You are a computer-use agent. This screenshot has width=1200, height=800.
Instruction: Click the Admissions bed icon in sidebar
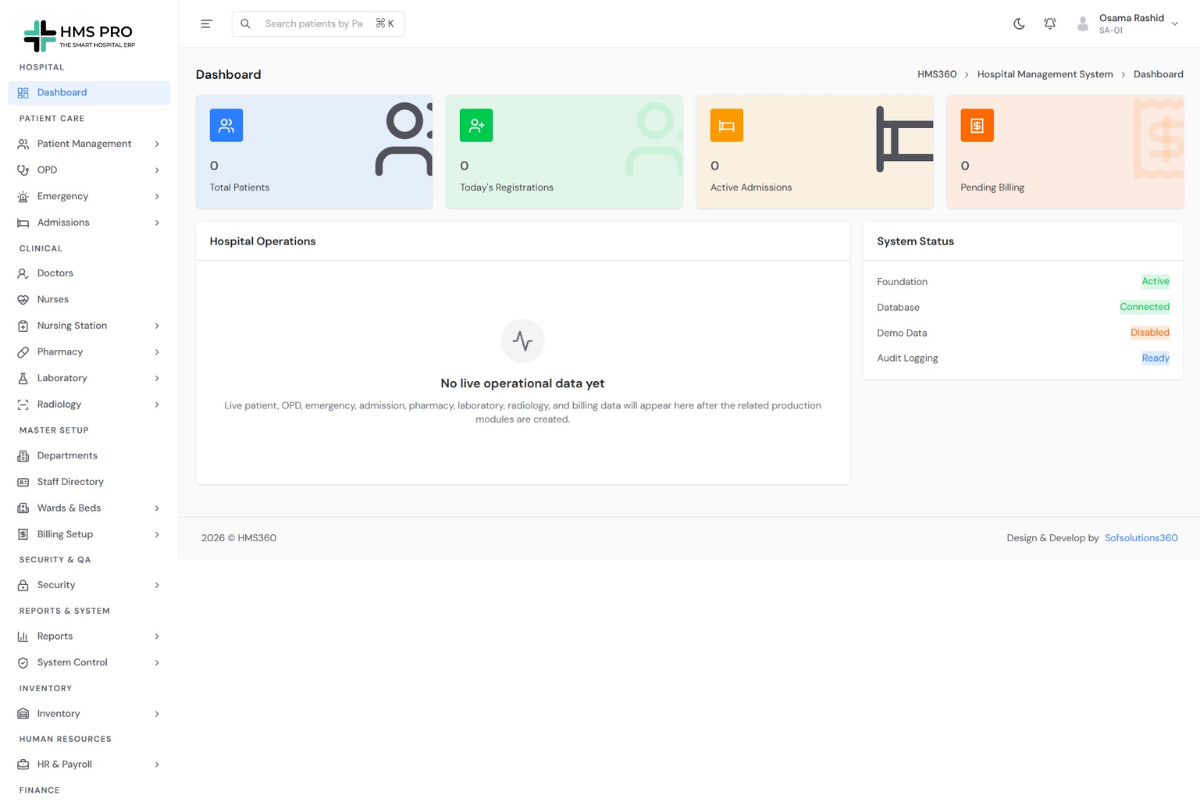click(x=23, y=223)
